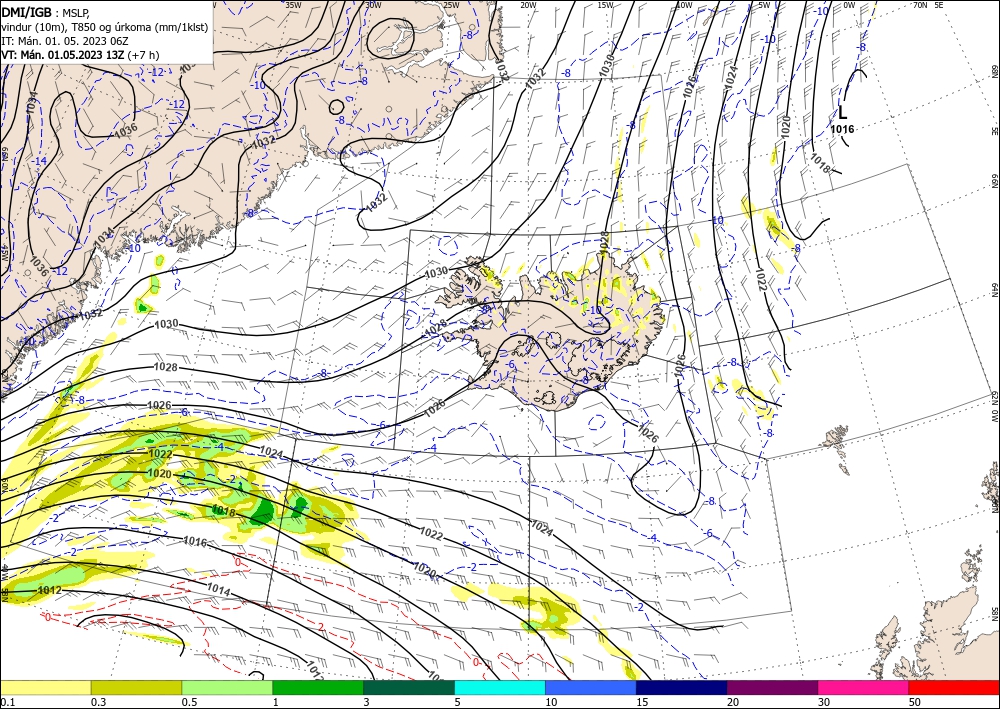Click the 'VT: Mán. 01.05.2023 13Z (+7 h)' line
Image resolution: width=1000 pixels, height=709 pixels.
click(x=80, y=55)
